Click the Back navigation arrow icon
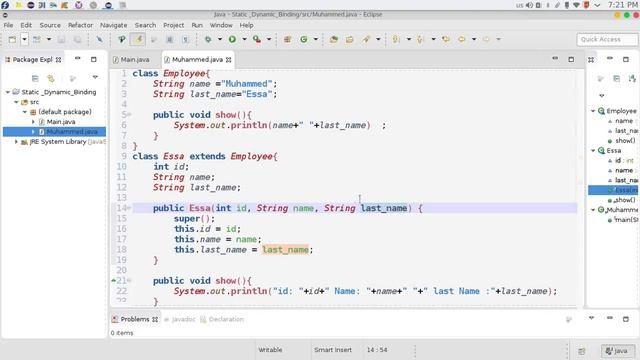 click(x=462, y=39)
